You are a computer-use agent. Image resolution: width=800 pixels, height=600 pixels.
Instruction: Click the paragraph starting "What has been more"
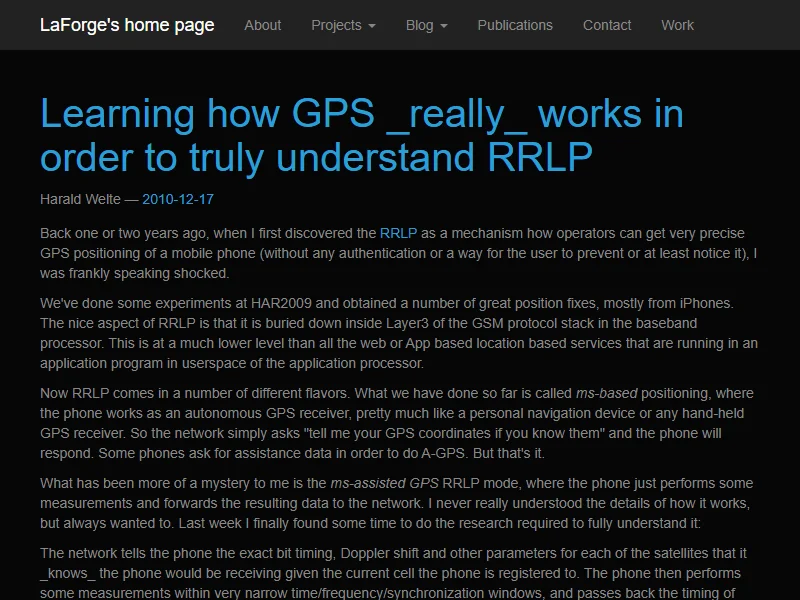[x=398, y=503]
